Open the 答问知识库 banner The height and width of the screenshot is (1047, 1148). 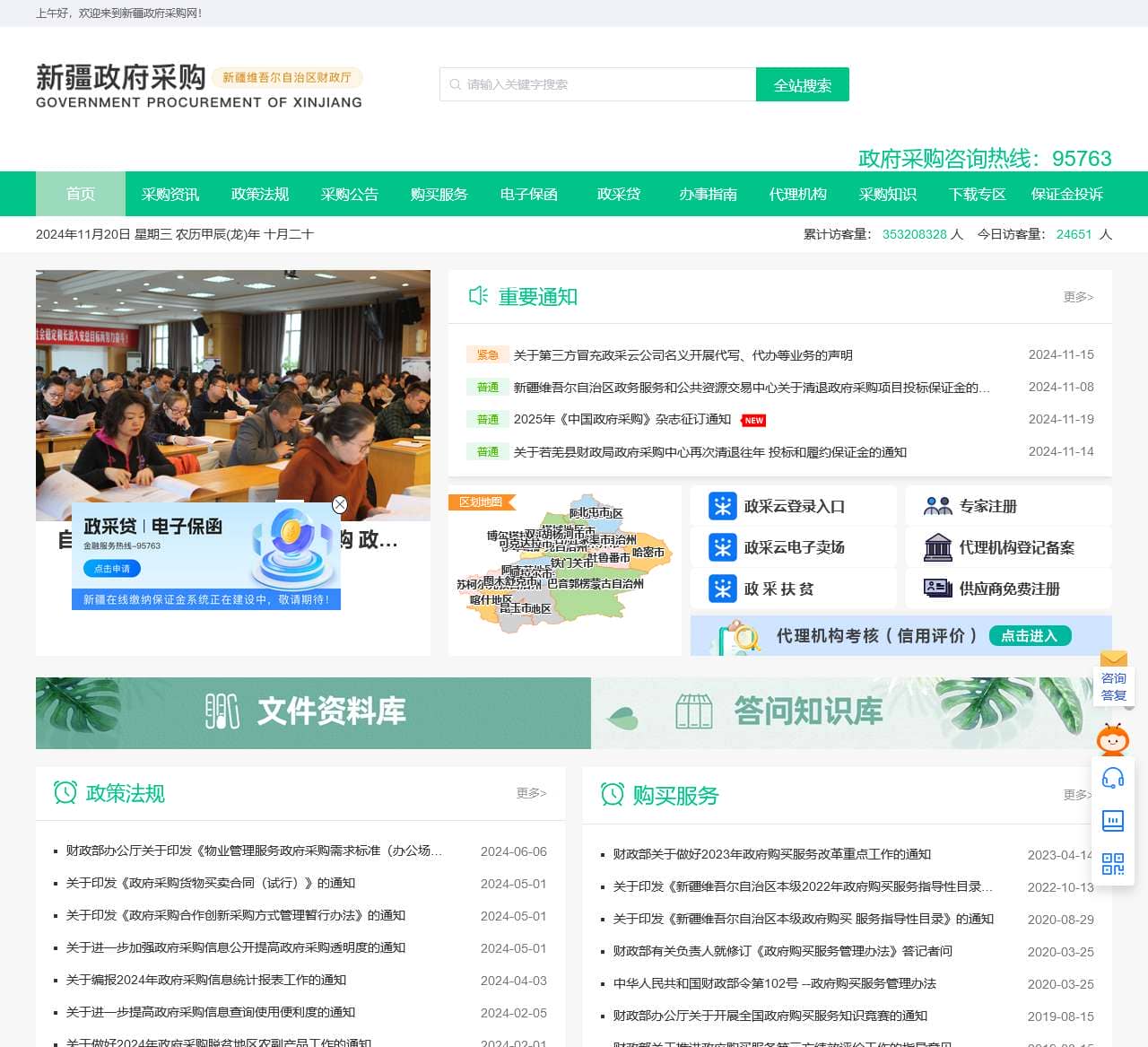(x=851, y=713)
